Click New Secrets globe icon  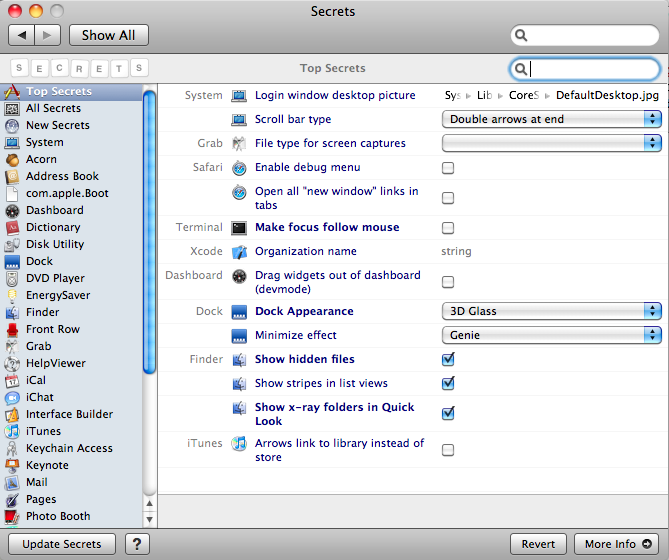[12, 126]
